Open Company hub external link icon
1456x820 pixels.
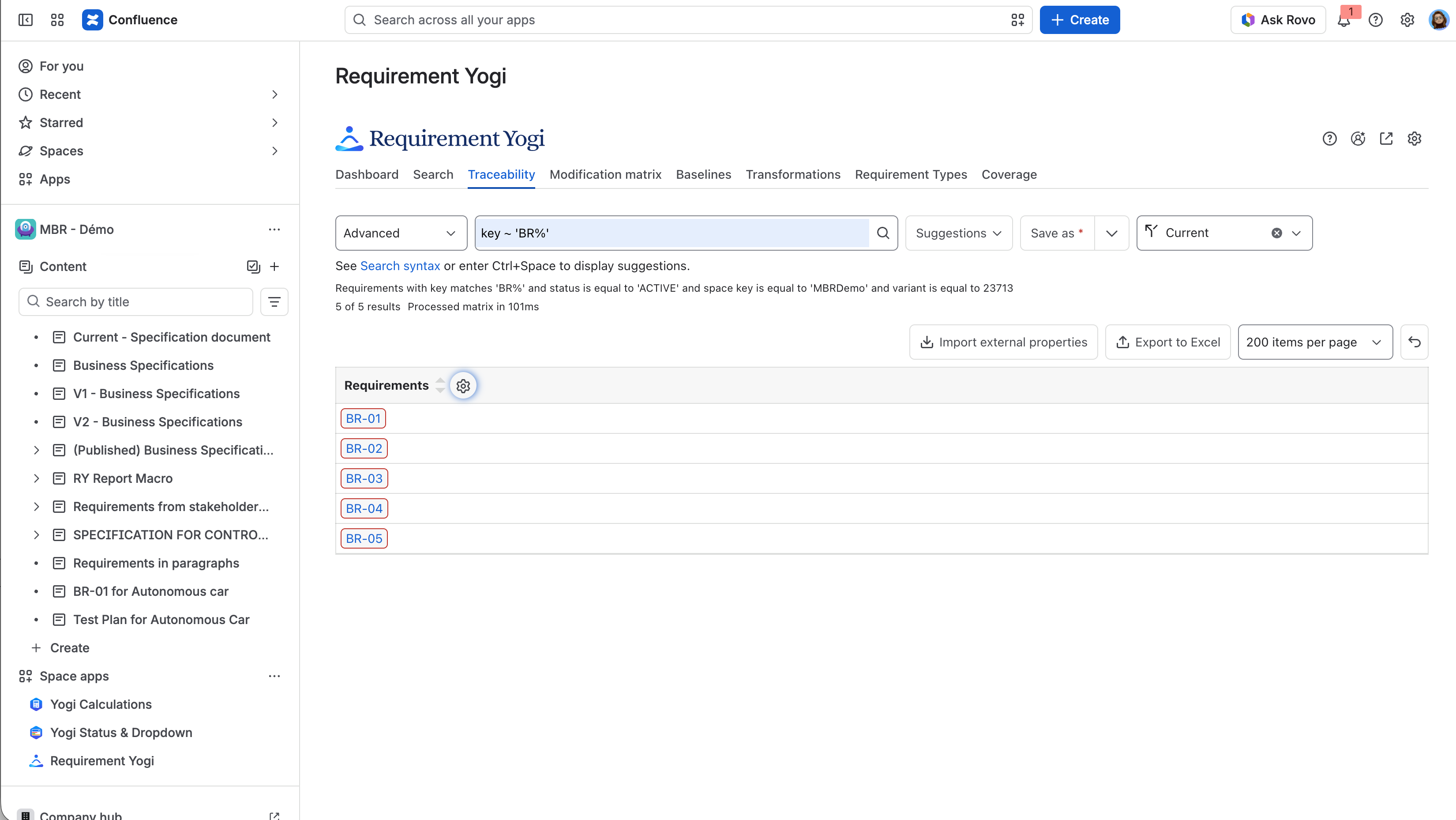click(x=274, y=816)
